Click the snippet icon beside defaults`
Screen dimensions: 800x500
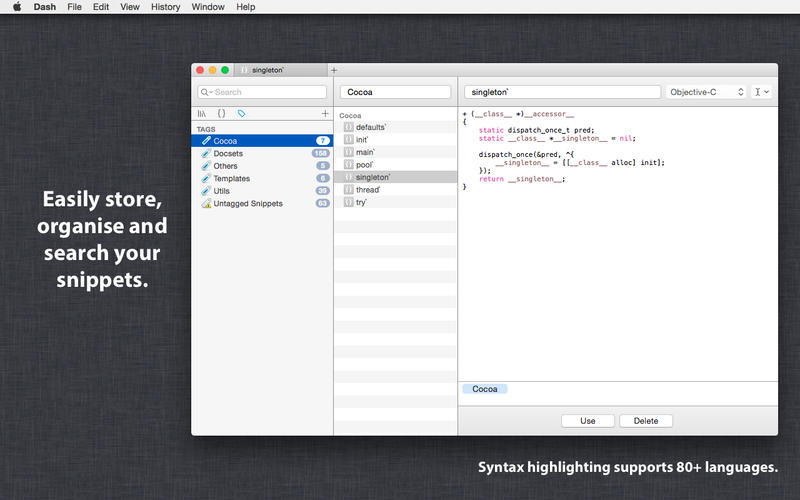(348, 128)
